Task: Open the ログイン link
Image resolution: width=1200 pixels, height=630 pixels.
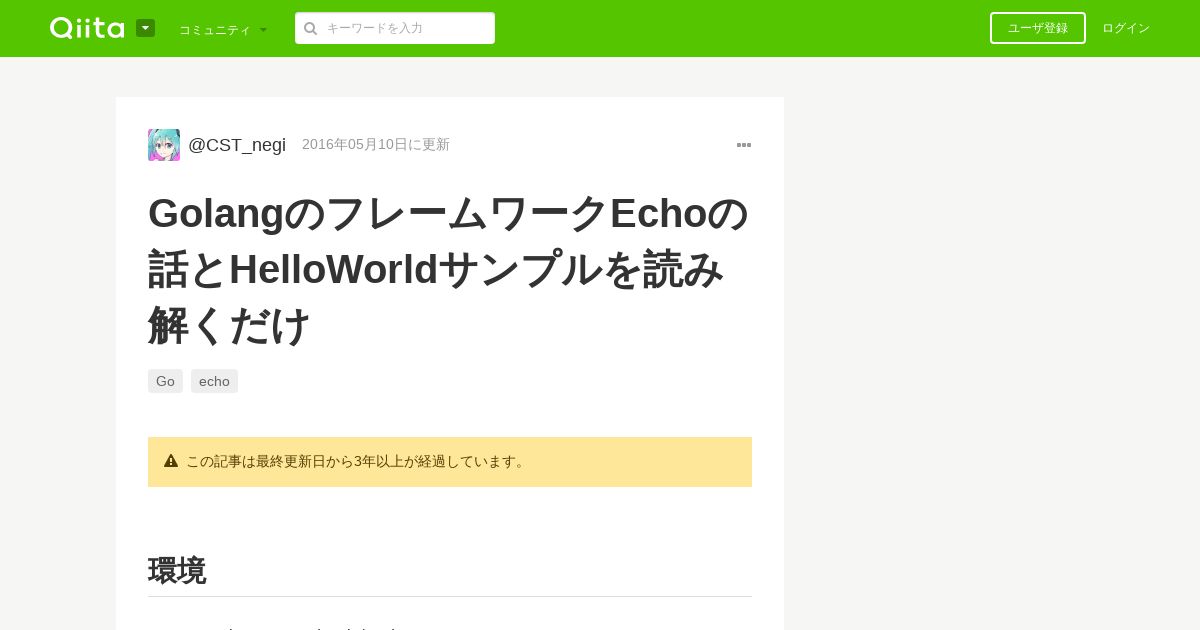Action: 1126,28
